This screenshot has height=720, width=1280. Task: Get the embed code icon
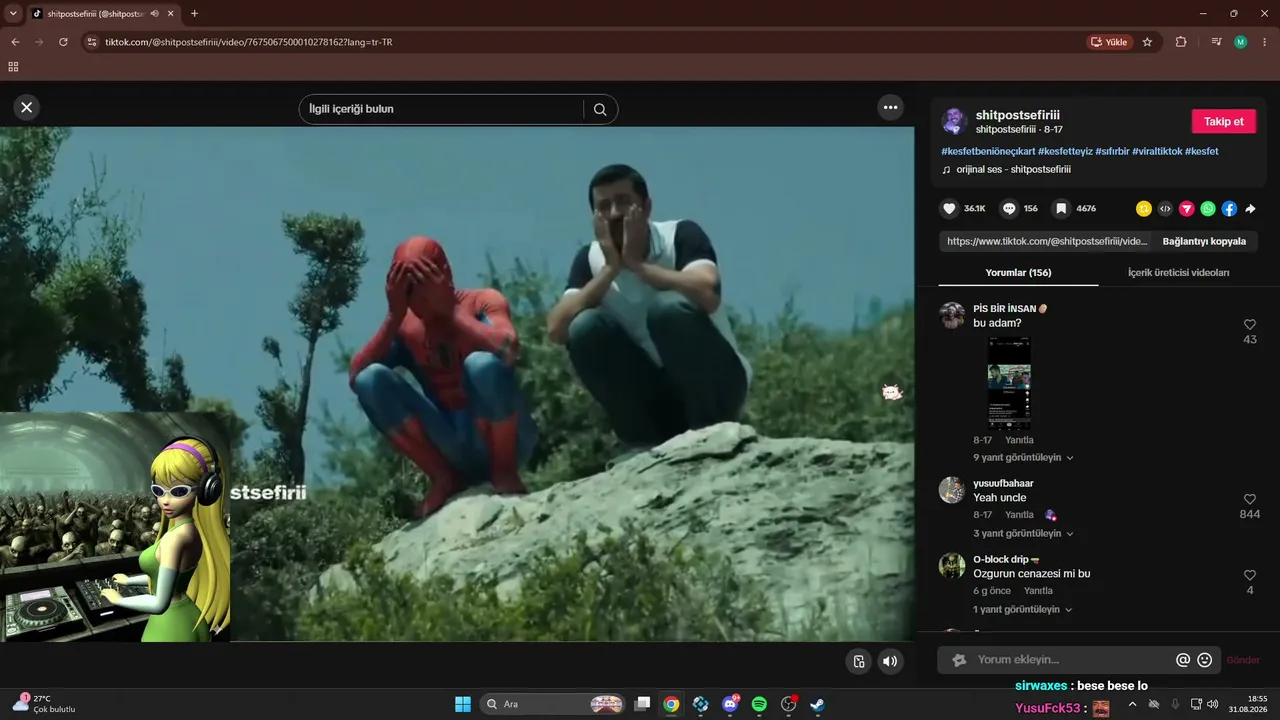(x=1165, y=209)
